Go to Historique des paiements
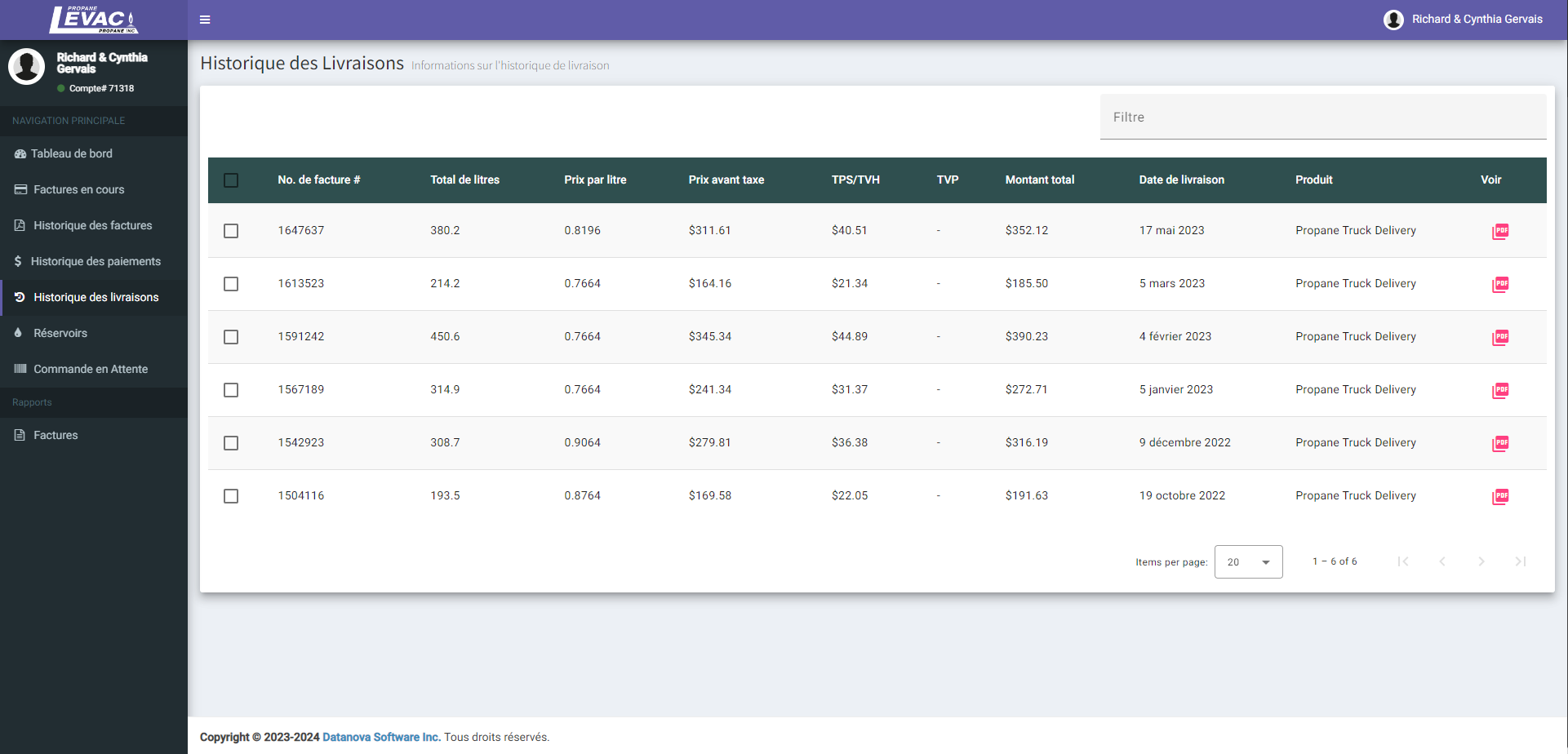 (94, 261)
